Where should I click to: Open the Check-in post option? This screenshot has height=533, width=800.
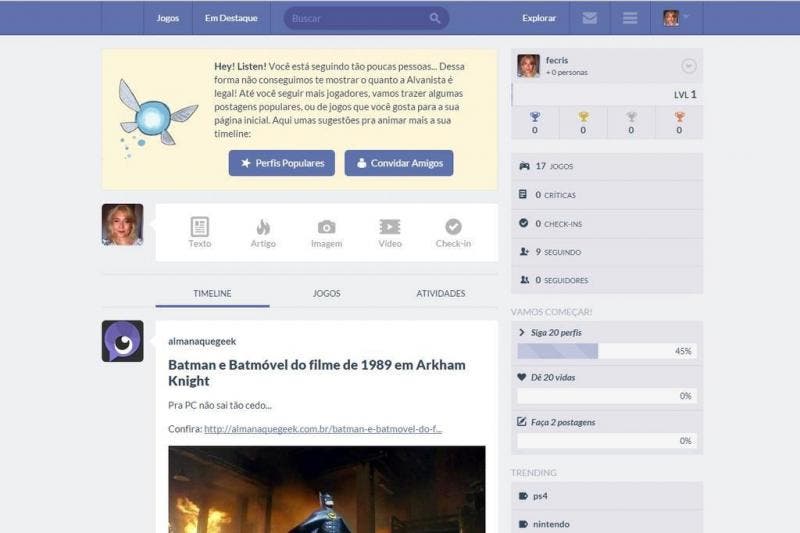point(453,228)
